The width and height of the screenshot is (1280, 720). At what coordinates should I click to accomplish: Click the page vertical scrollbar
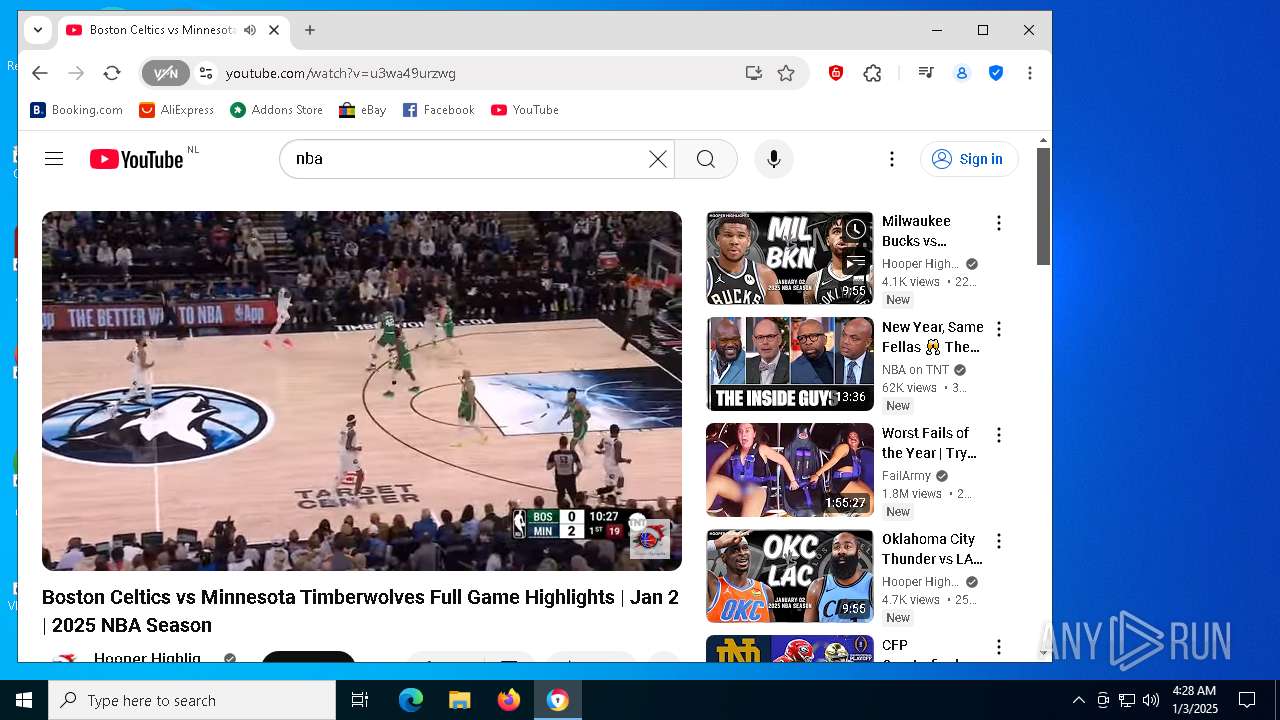click(1043, 207)
